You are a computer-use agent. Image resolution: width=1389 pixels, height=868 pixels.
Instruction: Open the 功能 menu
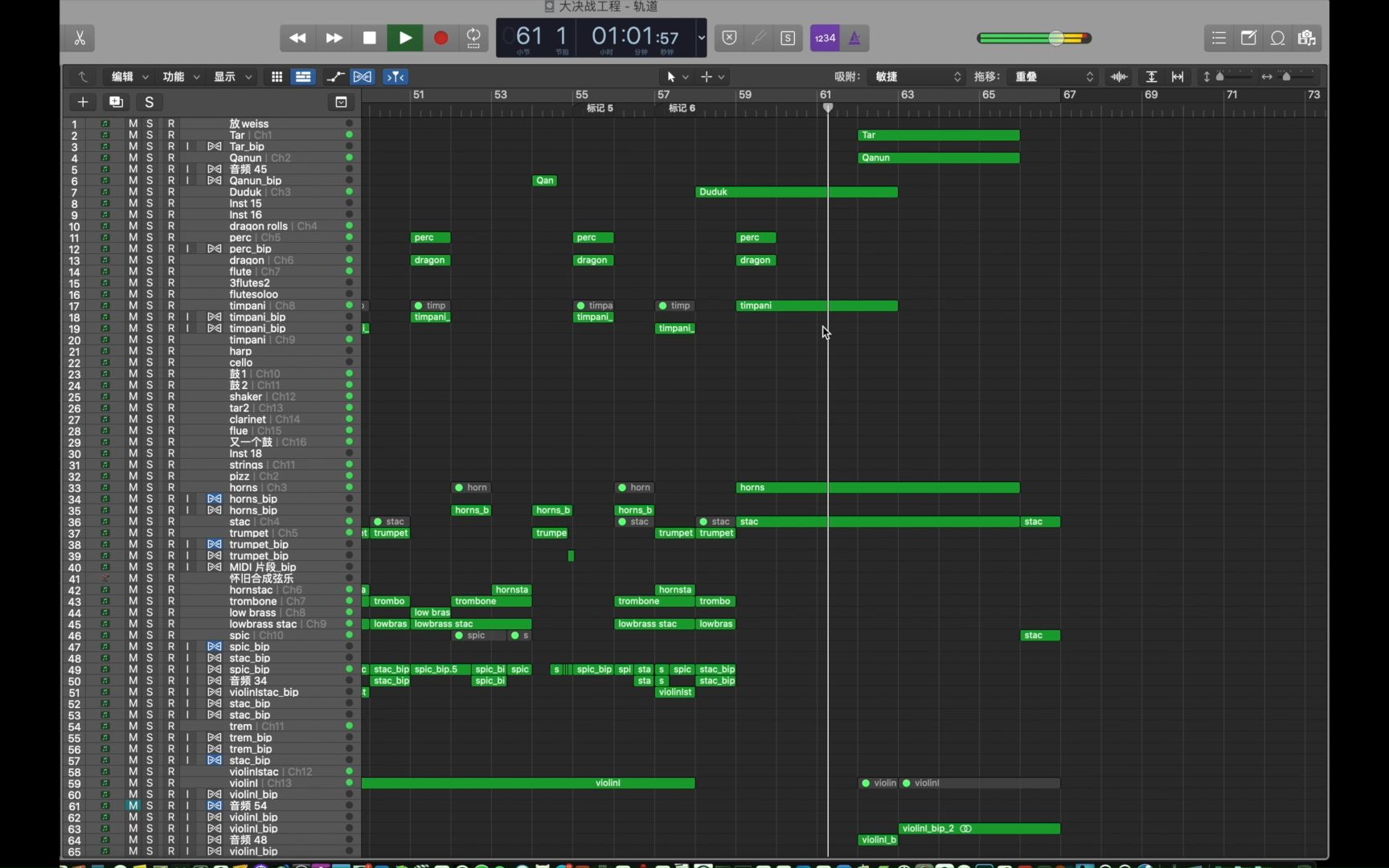point(181,76)
